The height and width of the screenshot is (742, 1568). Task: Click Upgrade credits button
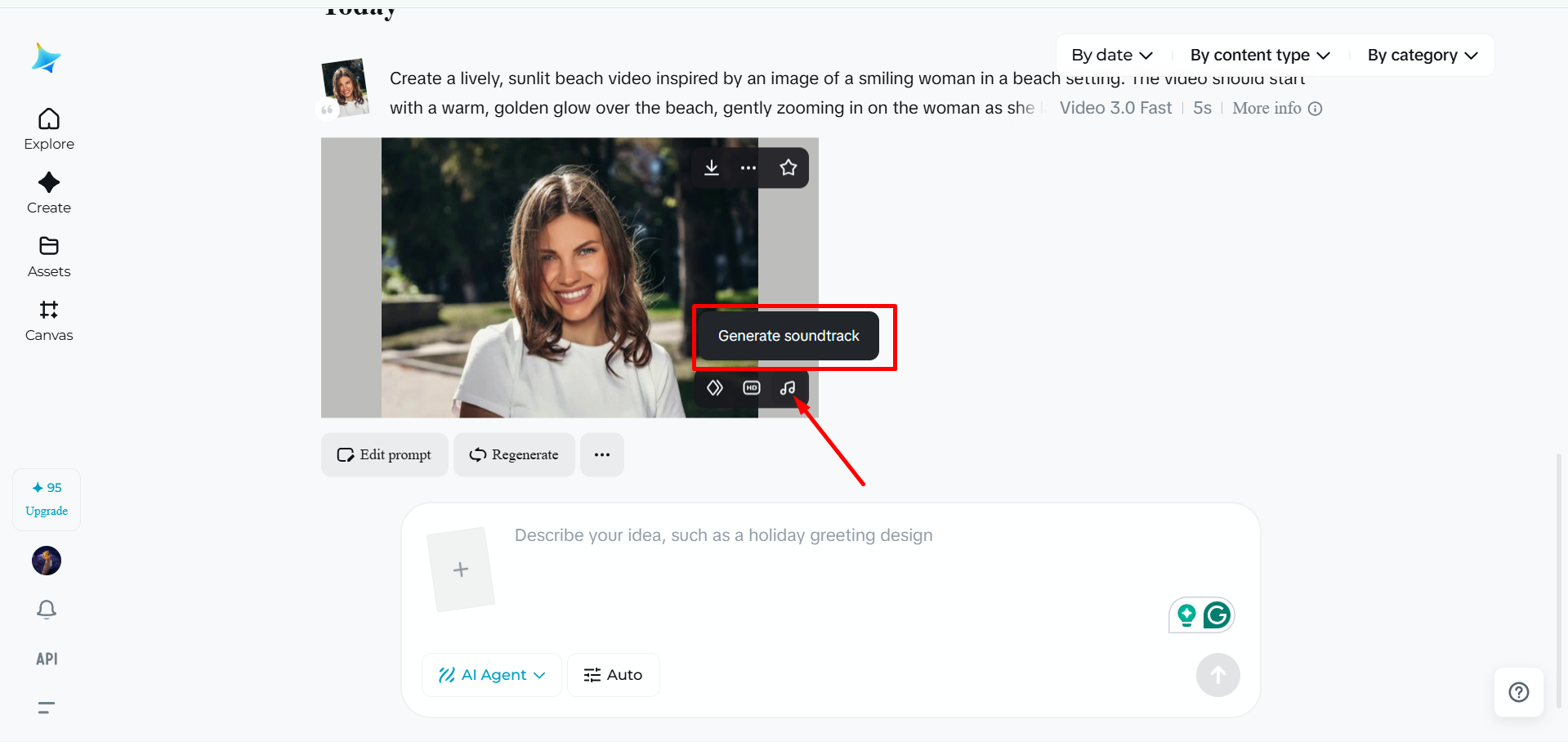point(47,499)
